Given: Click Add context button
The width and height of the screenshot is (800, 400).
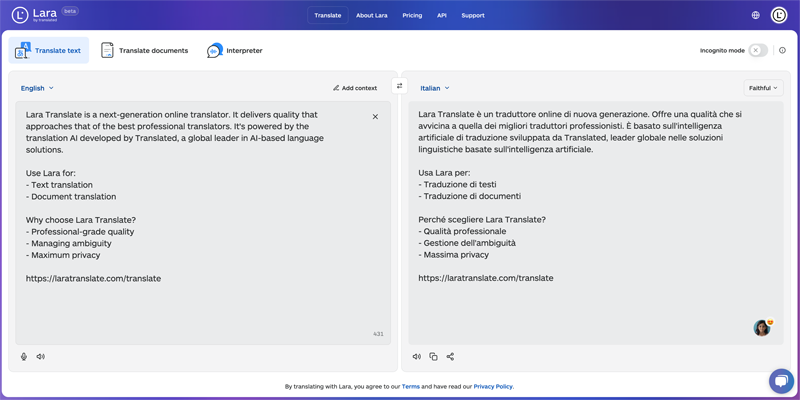Looking at the screenshot, I should tap(355, 88).
